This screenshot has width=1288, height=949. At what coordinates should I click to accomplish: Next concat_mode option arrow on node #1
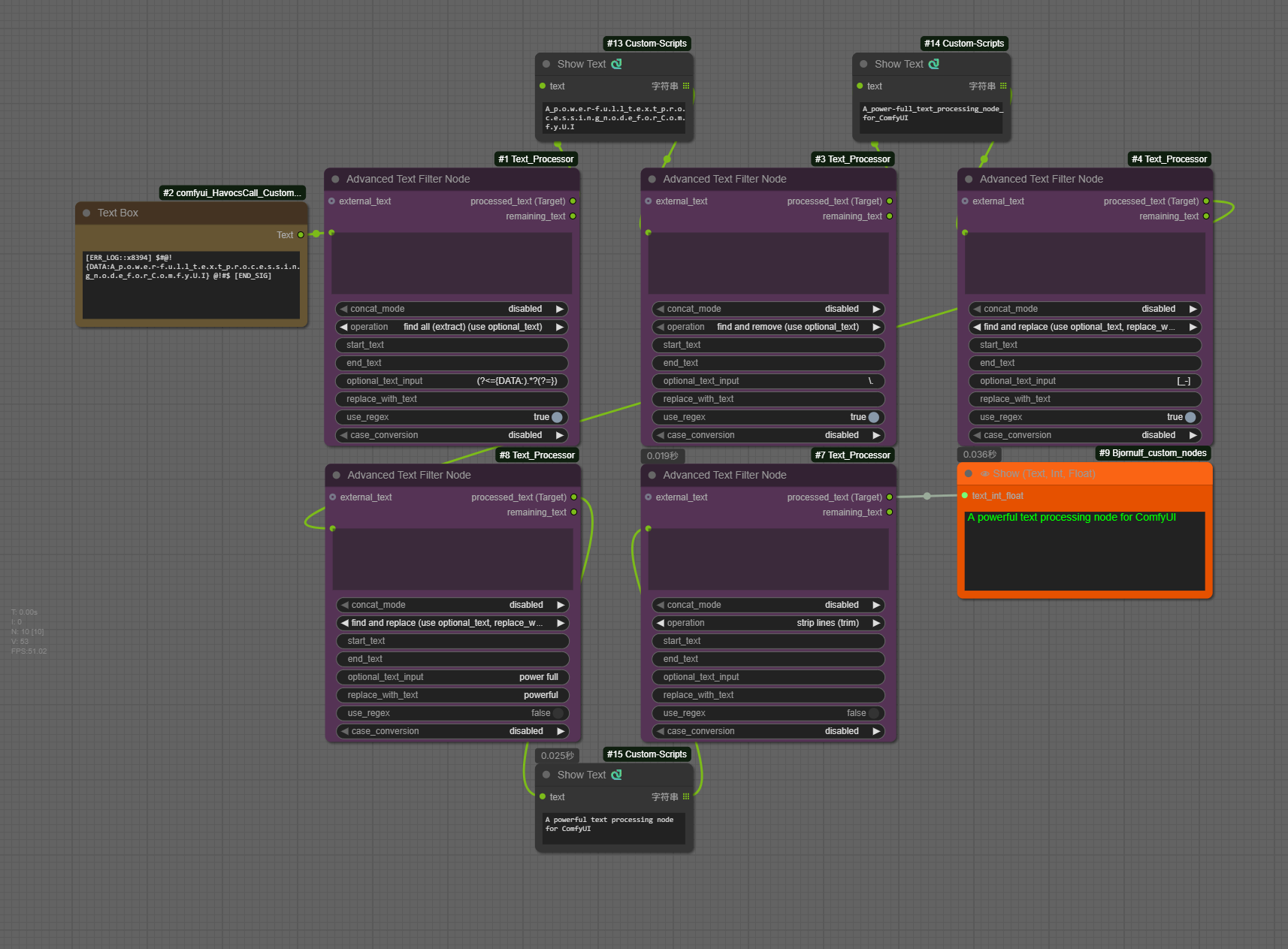560,309
